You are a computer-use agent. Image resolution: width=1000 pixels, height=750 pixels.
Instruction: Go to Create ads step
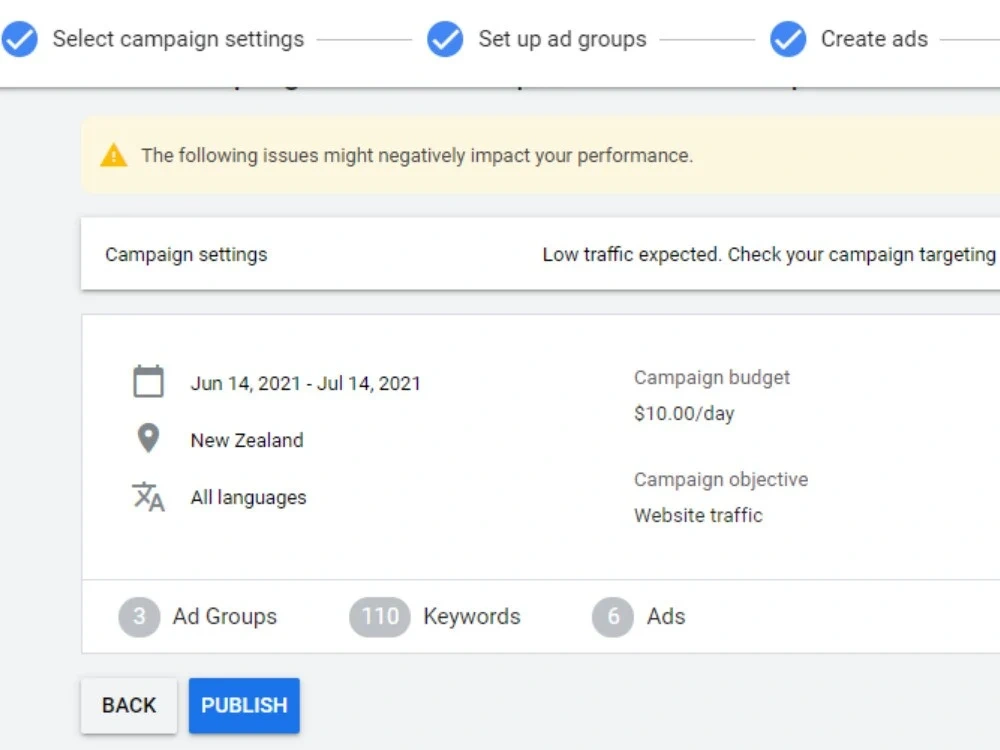(x=874, y=39)
